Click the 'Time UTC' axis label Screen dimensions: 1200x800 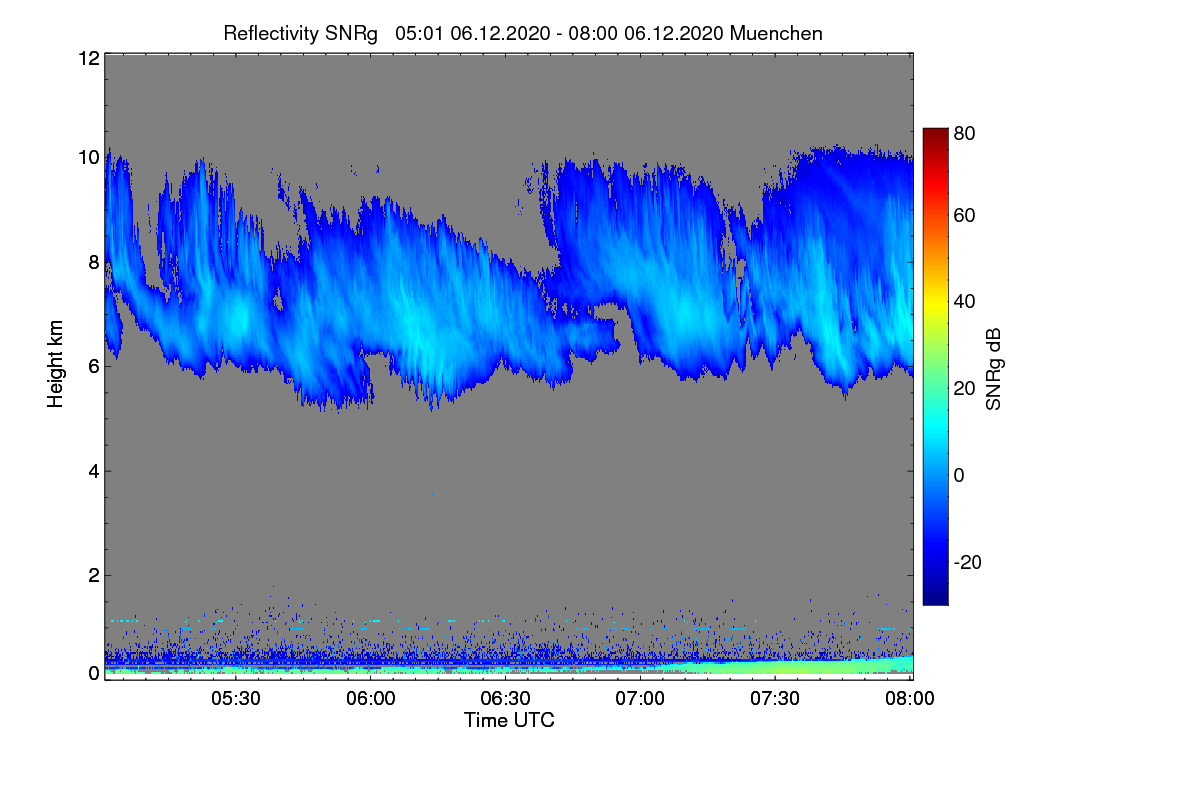tap(509, 720)
